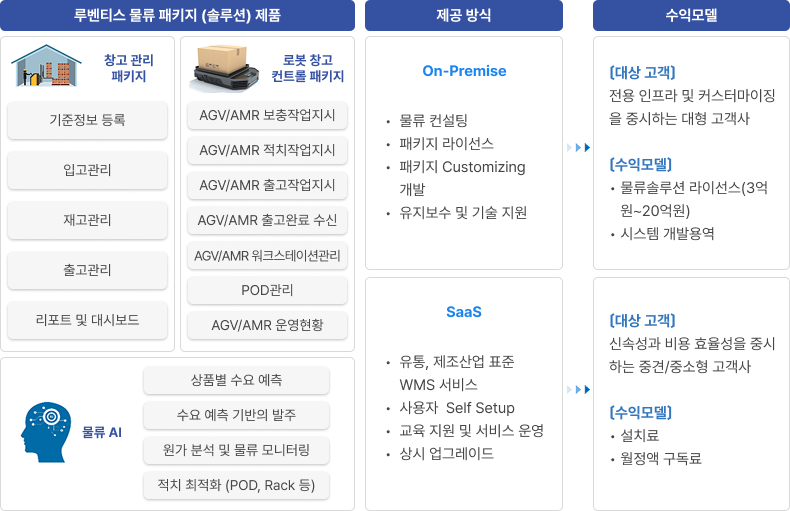Select the 출고관리 button

[x=88, y=270]
